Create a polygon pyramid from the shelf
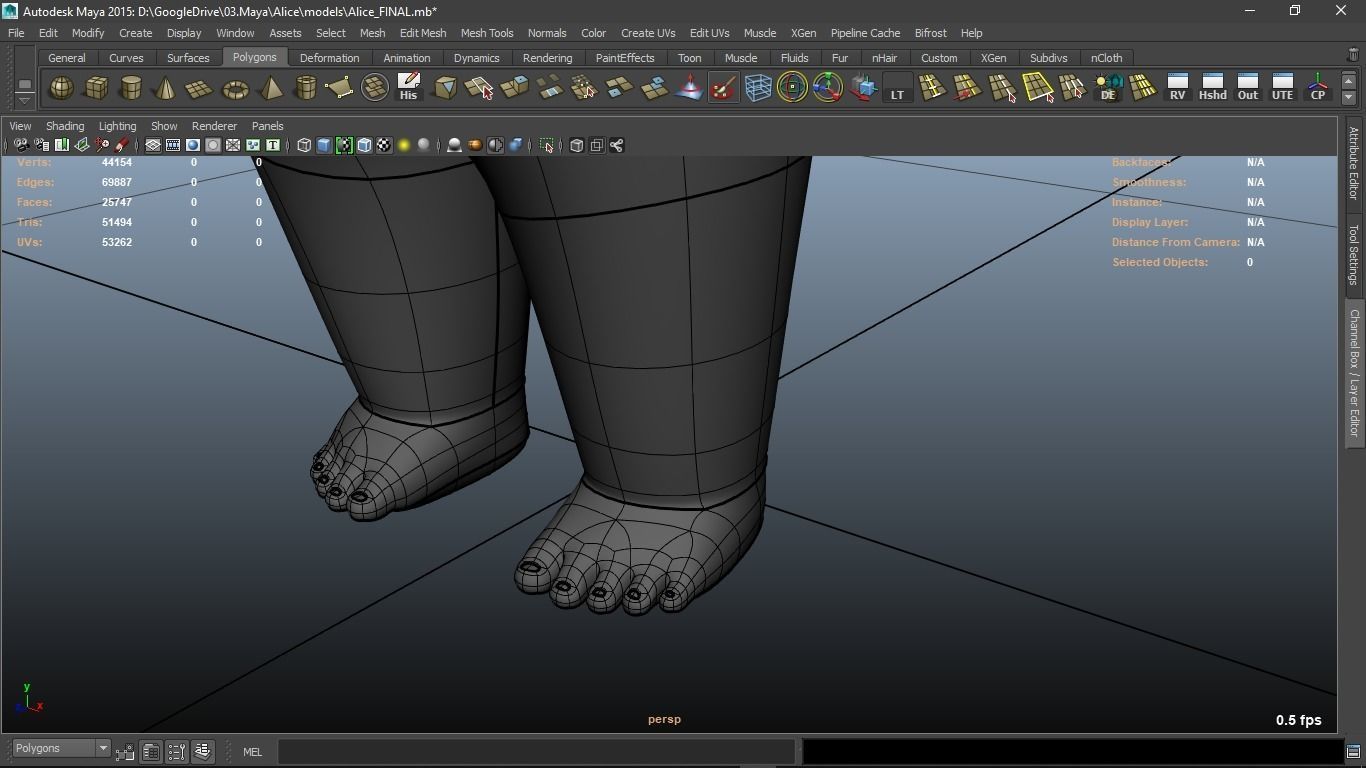This screenshot has height=768, width=1366. [270, 88]
